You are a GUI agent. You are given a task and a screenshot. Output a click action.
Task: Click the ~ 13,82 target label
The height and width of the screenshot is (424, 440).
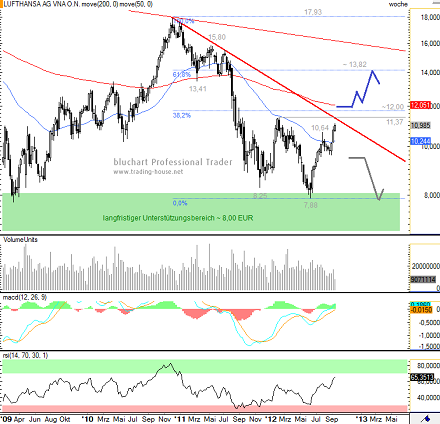point(355,65)
